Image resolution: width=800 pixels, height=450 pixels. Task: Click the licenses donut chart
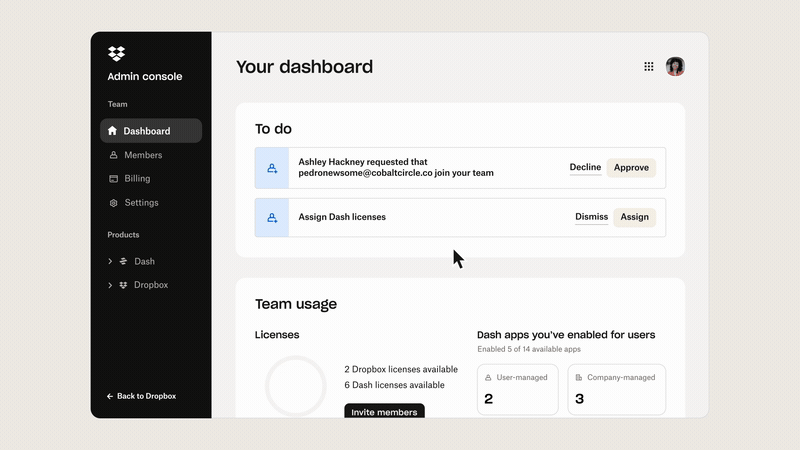295,386
